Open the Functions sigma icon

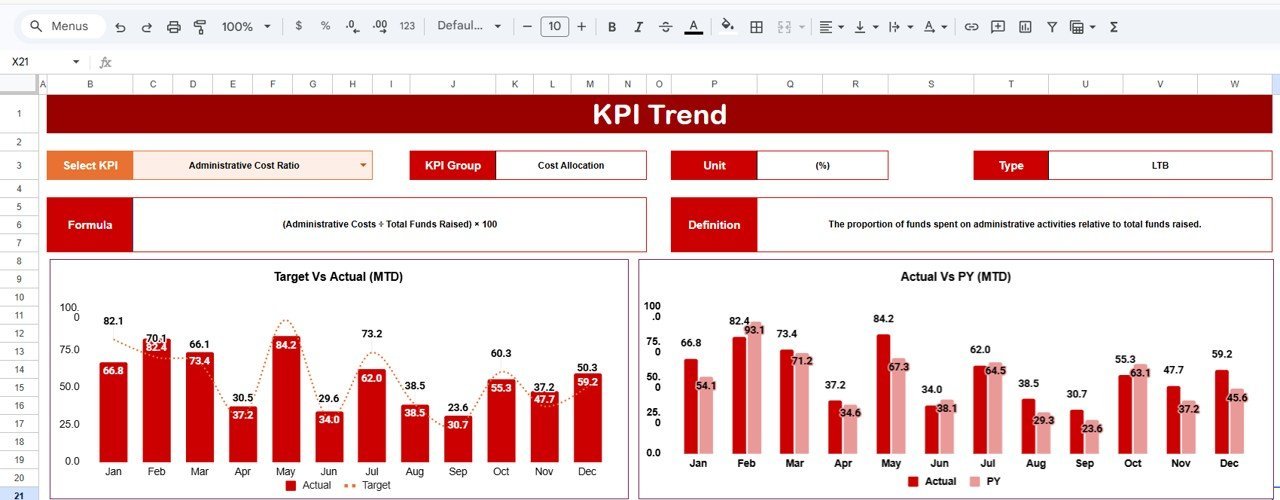[1114, 27]
